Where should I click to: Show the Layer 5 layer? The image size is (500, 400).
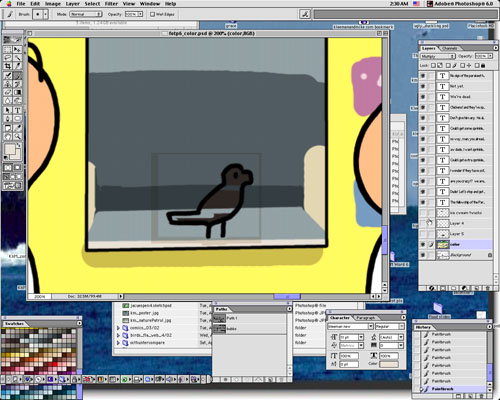coord(423,234)
